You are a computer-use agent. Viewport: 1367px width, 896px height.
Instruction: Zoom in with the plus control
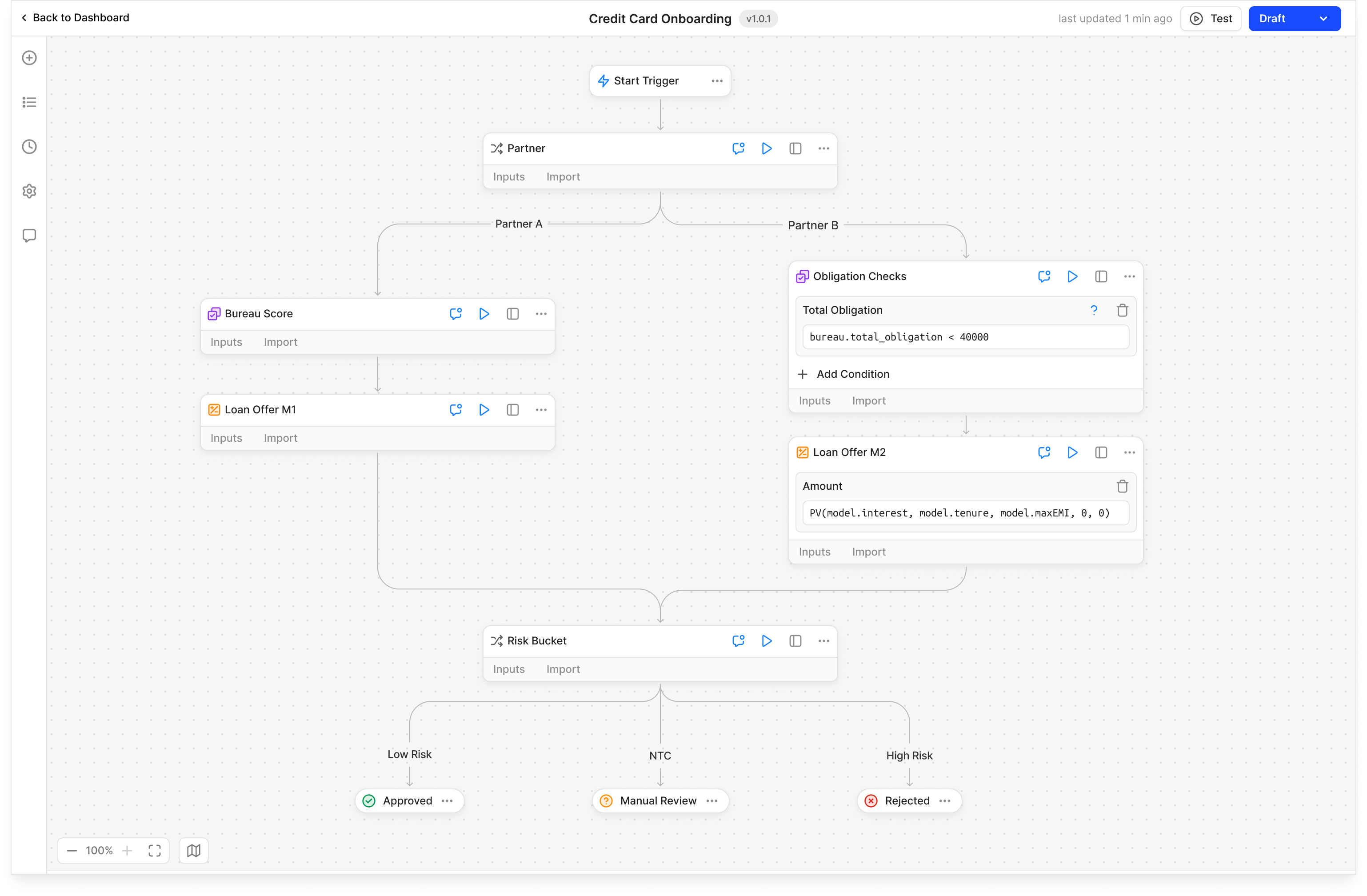[x=128, y=850]
